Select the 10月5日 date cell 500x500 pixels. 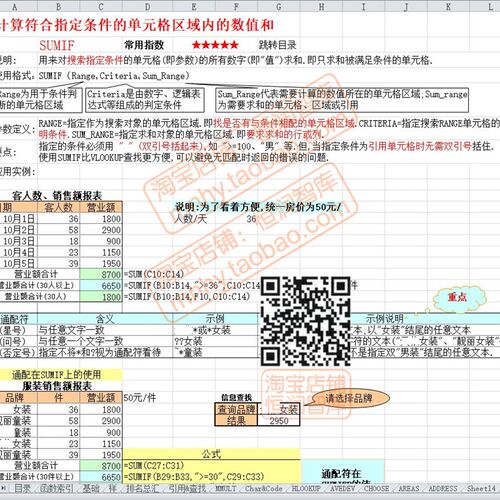pos(18,263)
